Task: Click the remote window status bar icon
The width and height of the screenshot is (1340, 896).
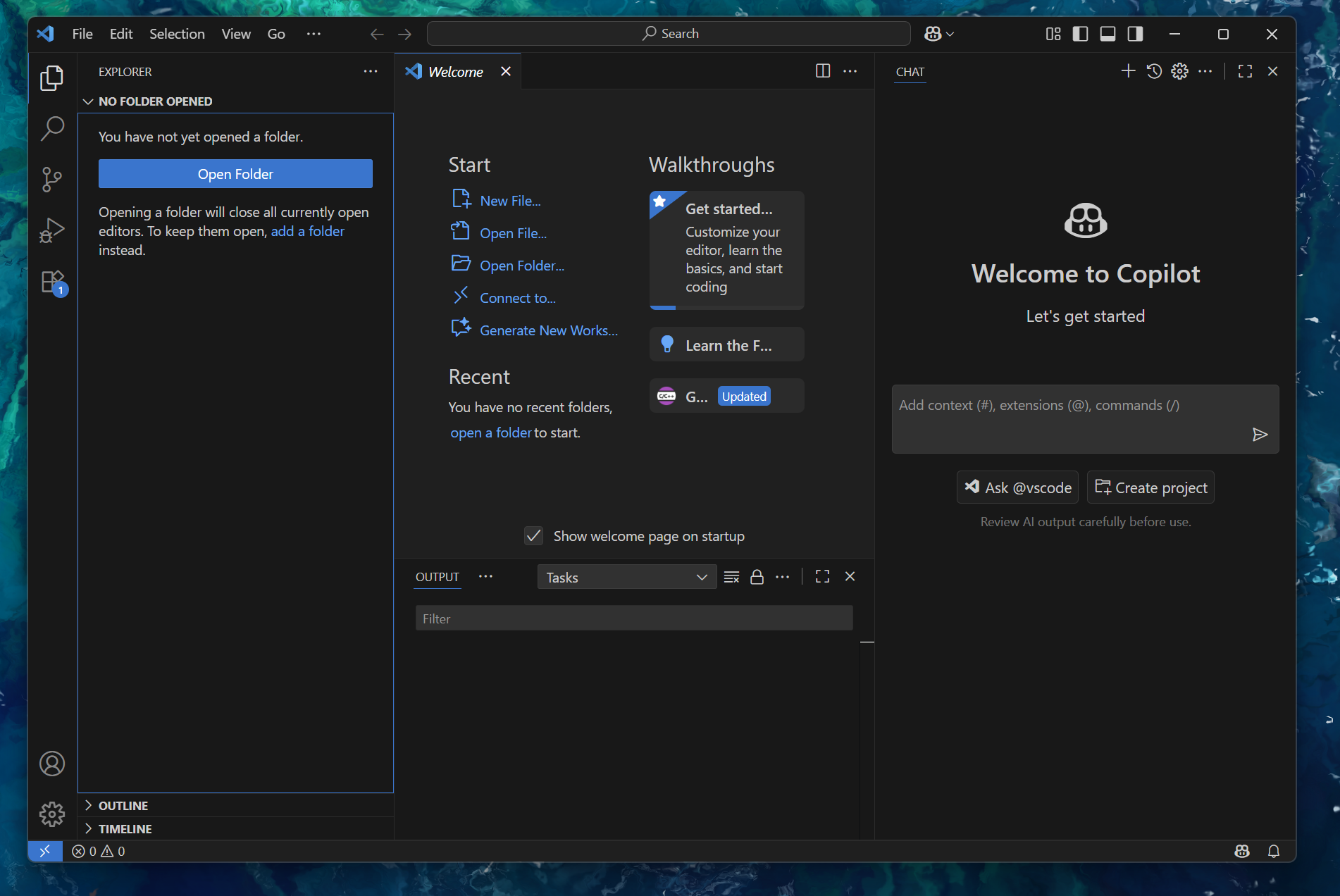Action: [45, 851]
